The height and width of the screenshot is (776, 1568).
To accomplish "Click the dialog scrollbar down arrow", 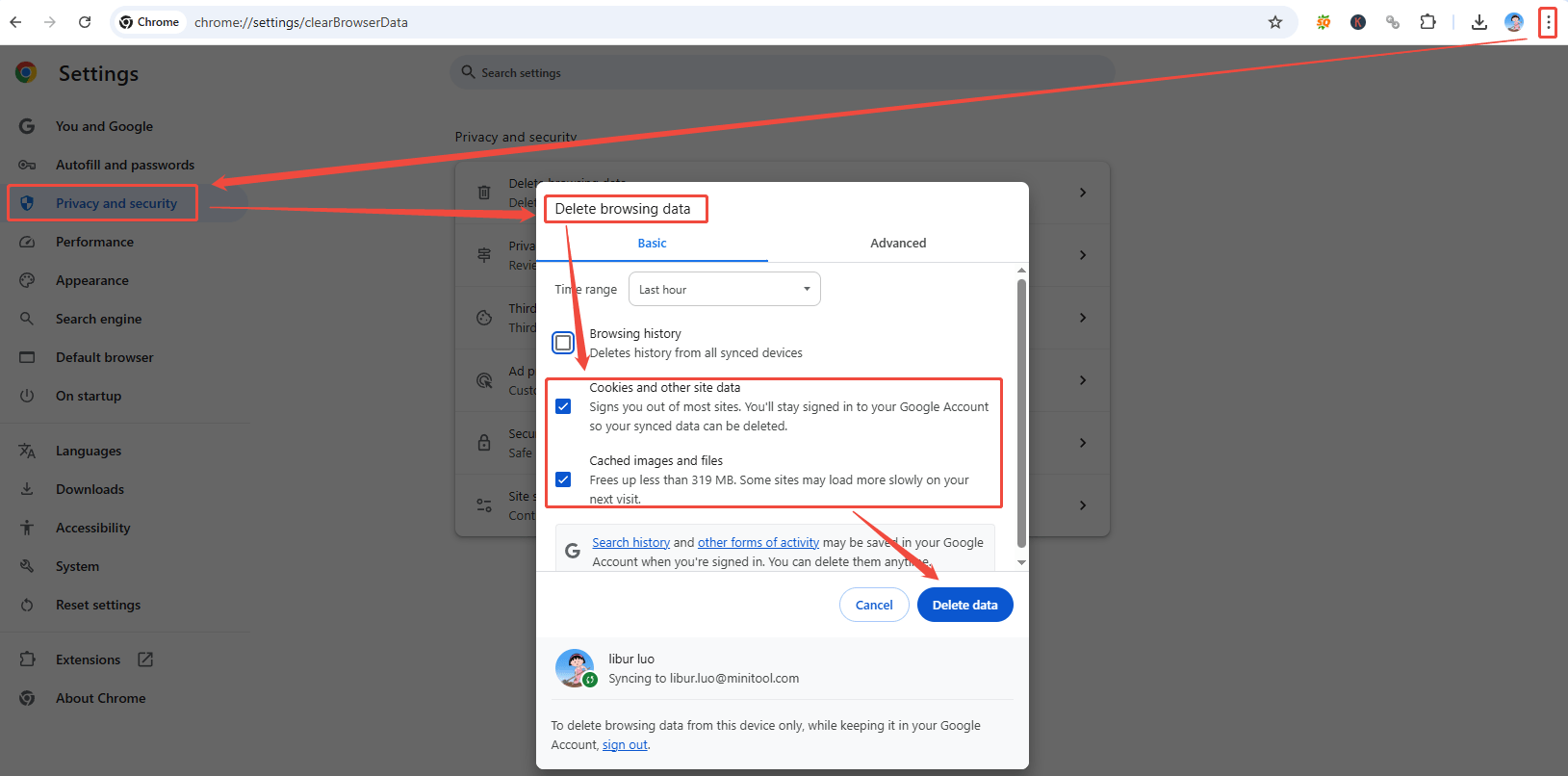I will pyautogui.click(x=1021, y=563).
